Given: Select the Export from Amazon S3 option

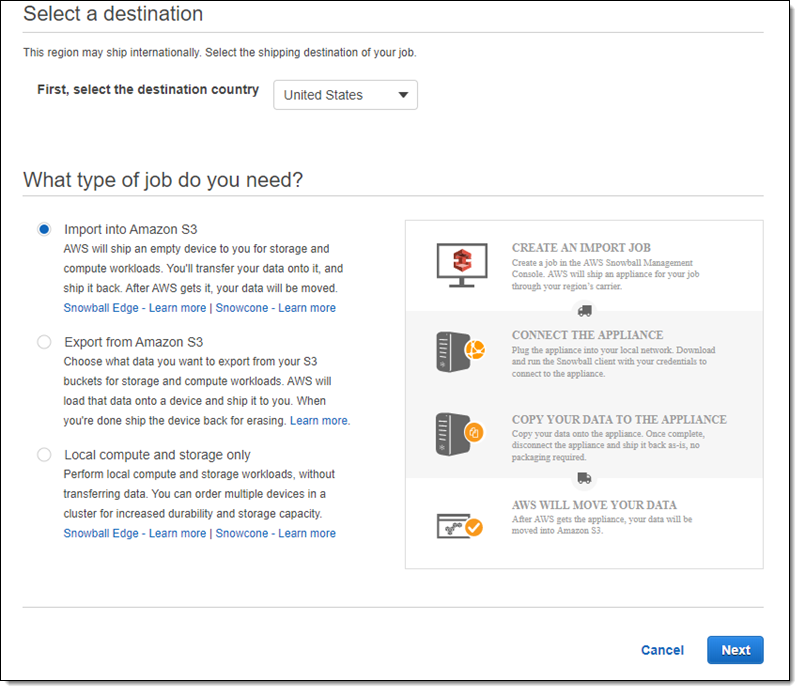Looking at the screenshot, I should (44, 342).
